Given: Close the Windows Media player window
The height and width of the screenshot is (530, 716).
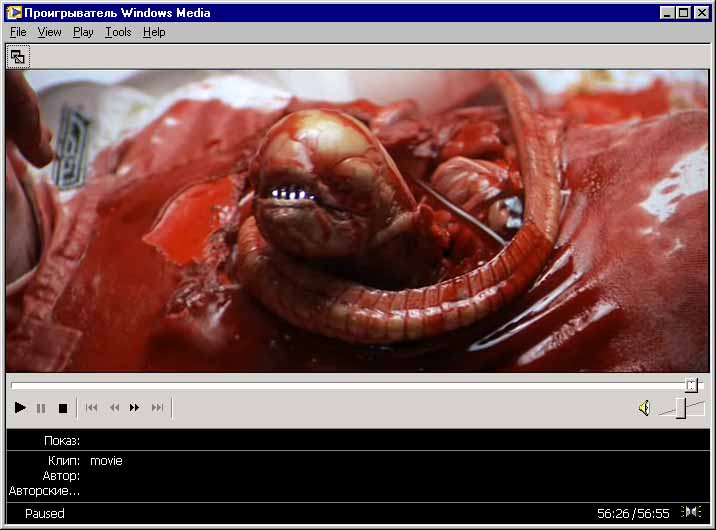Looking at the screenshot, I should tap(701, 13).
